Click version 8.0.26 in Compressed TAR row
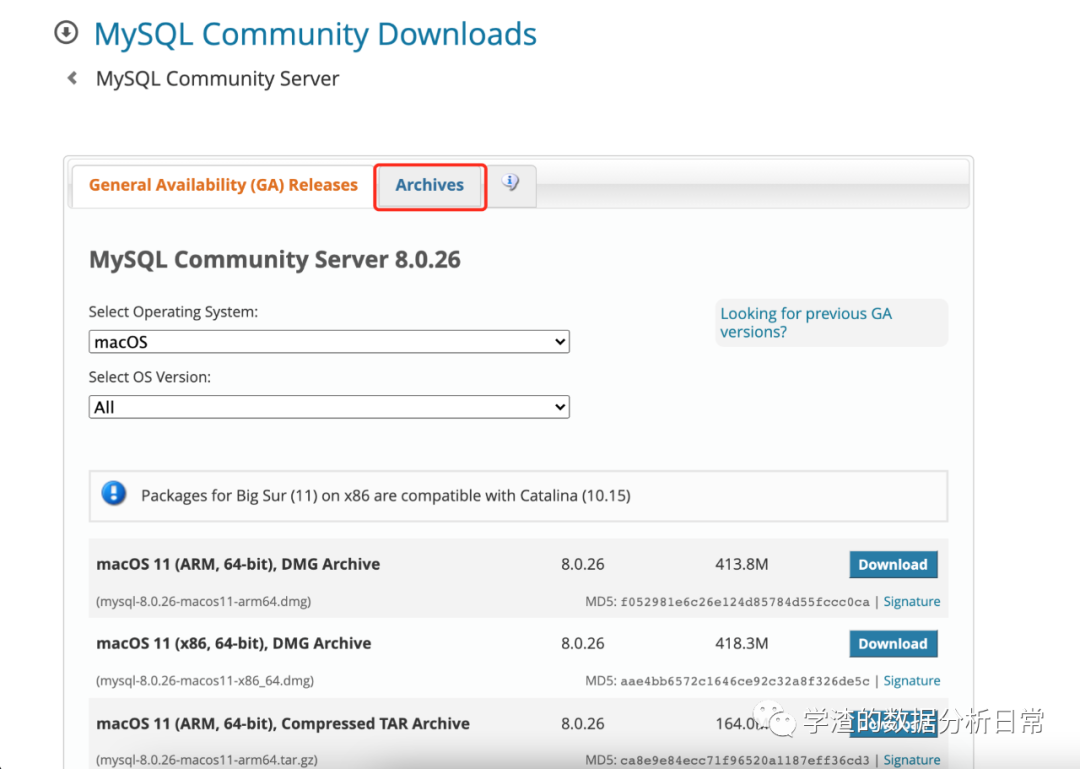 [x=583, y=724]
